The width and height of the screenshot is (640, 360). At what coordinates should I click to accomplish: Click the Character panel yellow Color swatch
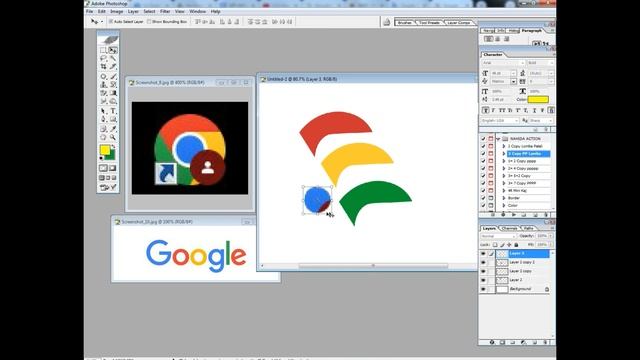pos(538,99)
